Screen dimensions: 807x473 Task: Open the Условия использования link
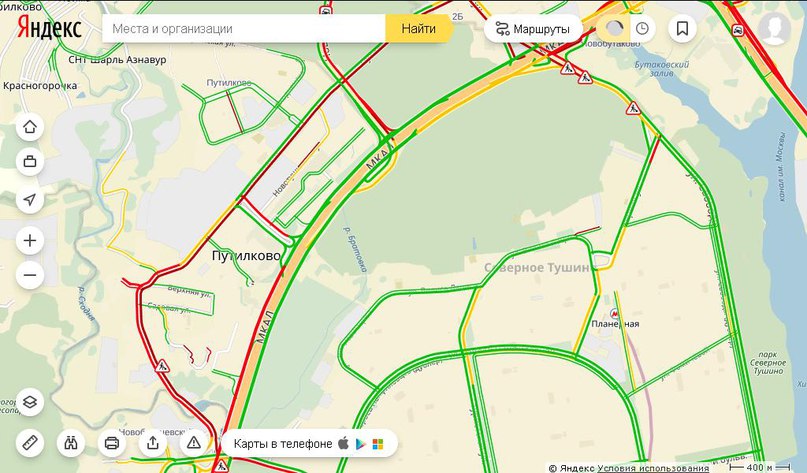click(x=653, y=468)
